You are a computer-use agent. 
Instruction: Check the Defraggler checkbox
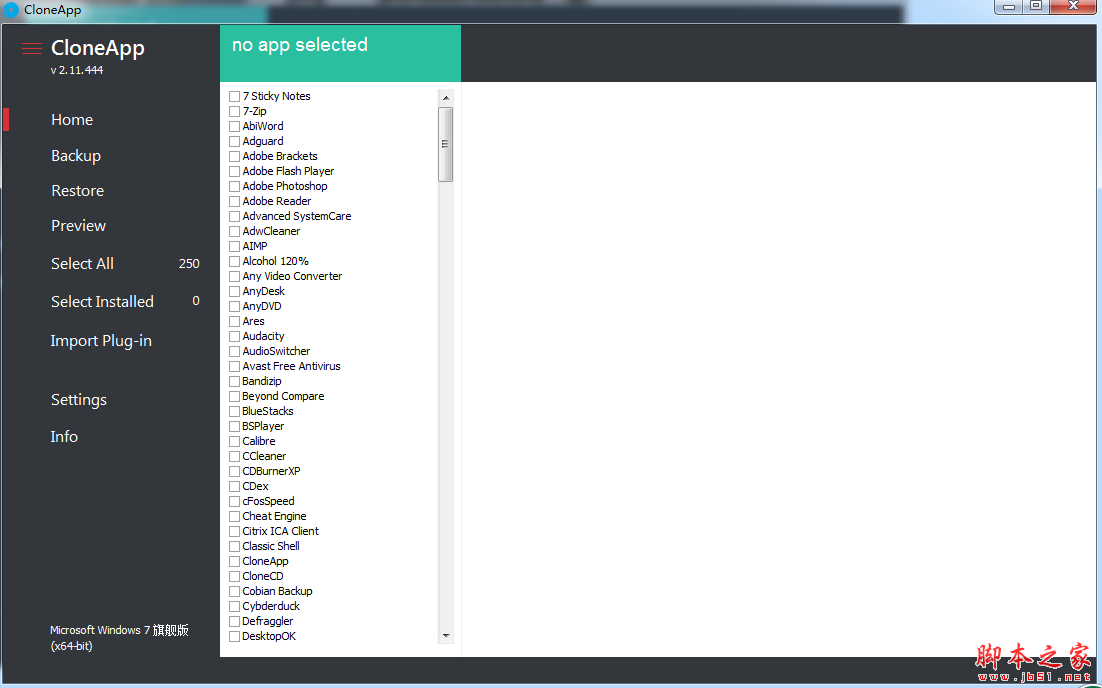point(235,621)
